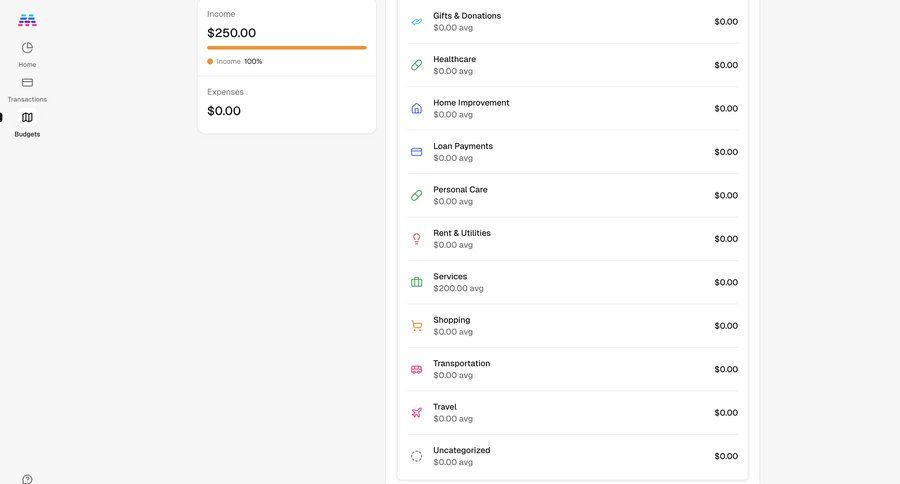Viewport: 900px width, 484px height.
Task: Open the Transactions card icon
Action: click(x=27, y=83)
